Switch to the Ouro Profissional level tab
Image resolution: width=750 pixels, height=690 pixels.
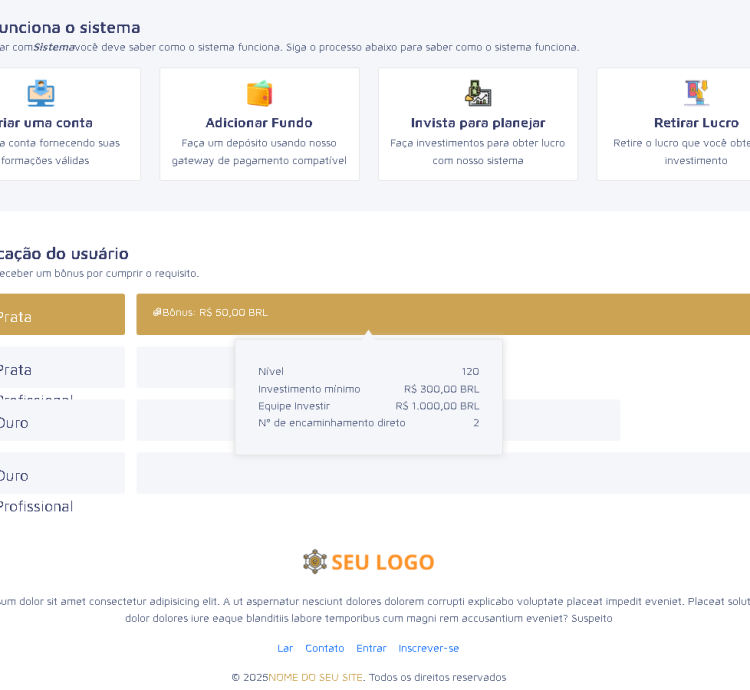60,474
